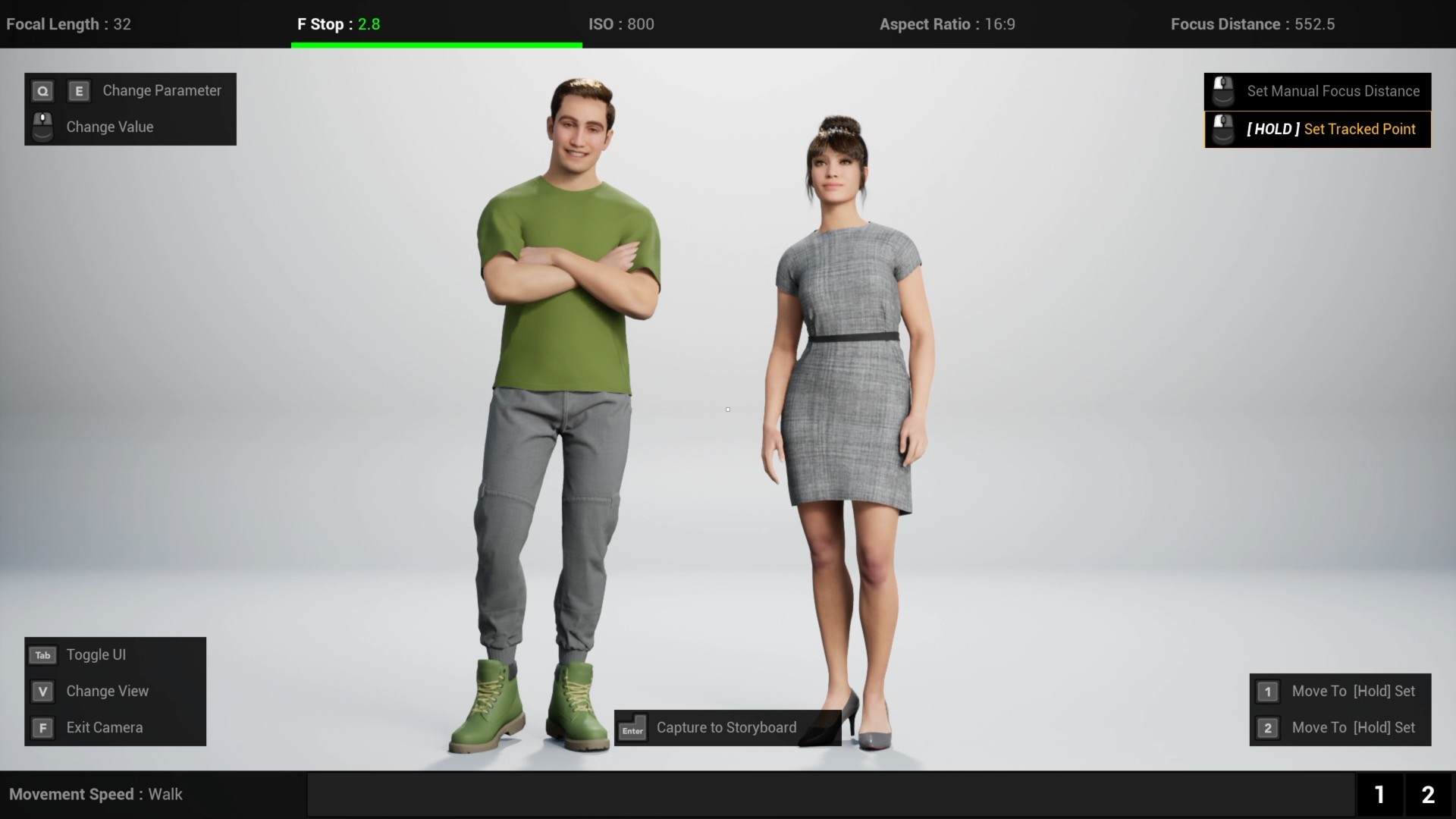Click the Q key icon

(42, 91)
